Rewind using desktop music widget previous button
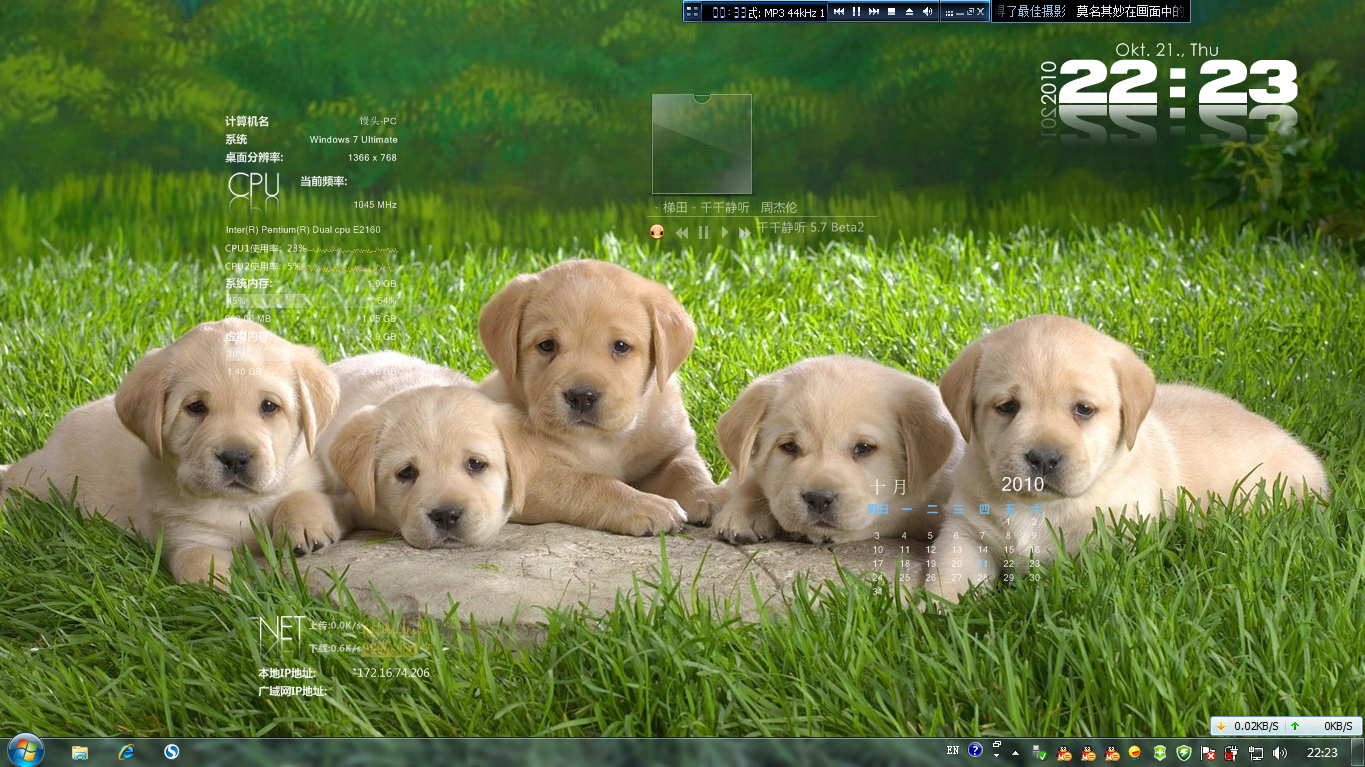The image size is (1365, 767). 682,232
